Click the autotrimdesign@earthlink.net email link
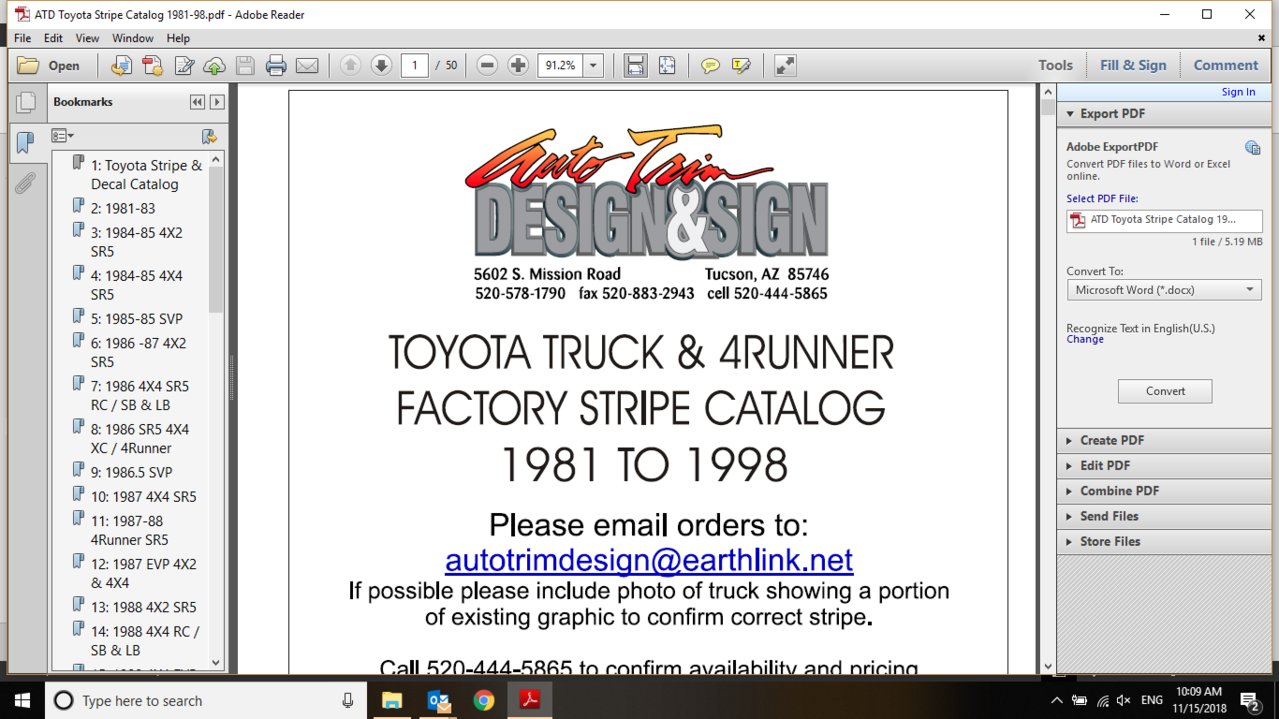This screenshot has height=719, width=1279. pos(649,560)
